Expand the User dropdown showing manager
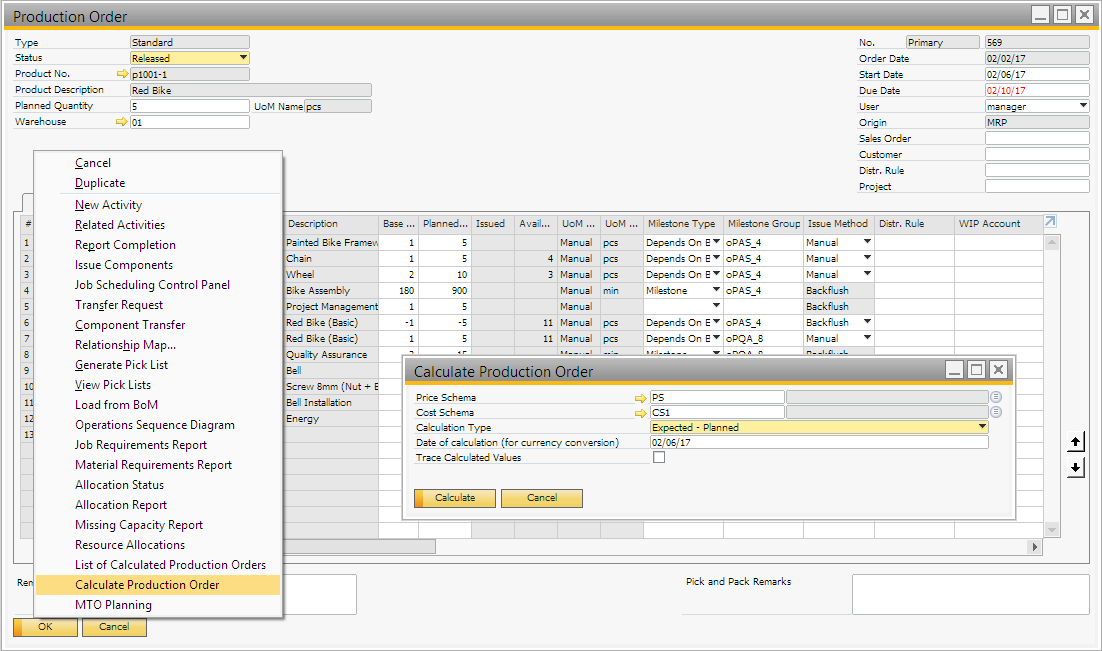The height and width of the screenshot is (651, 1102). [x=1083, y=106]
